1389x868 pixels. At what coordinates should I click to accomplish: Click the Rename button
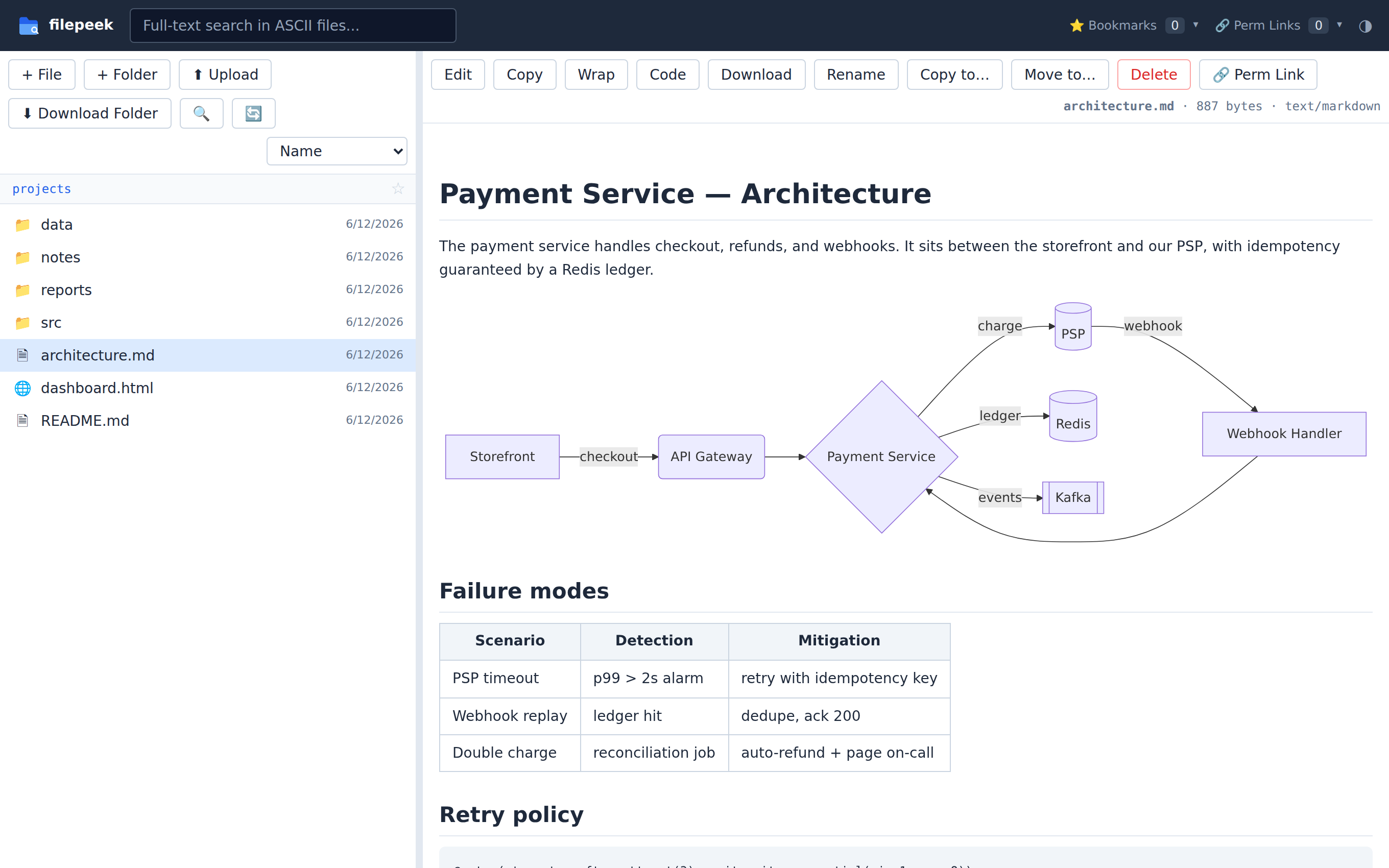tap(856, 75)
